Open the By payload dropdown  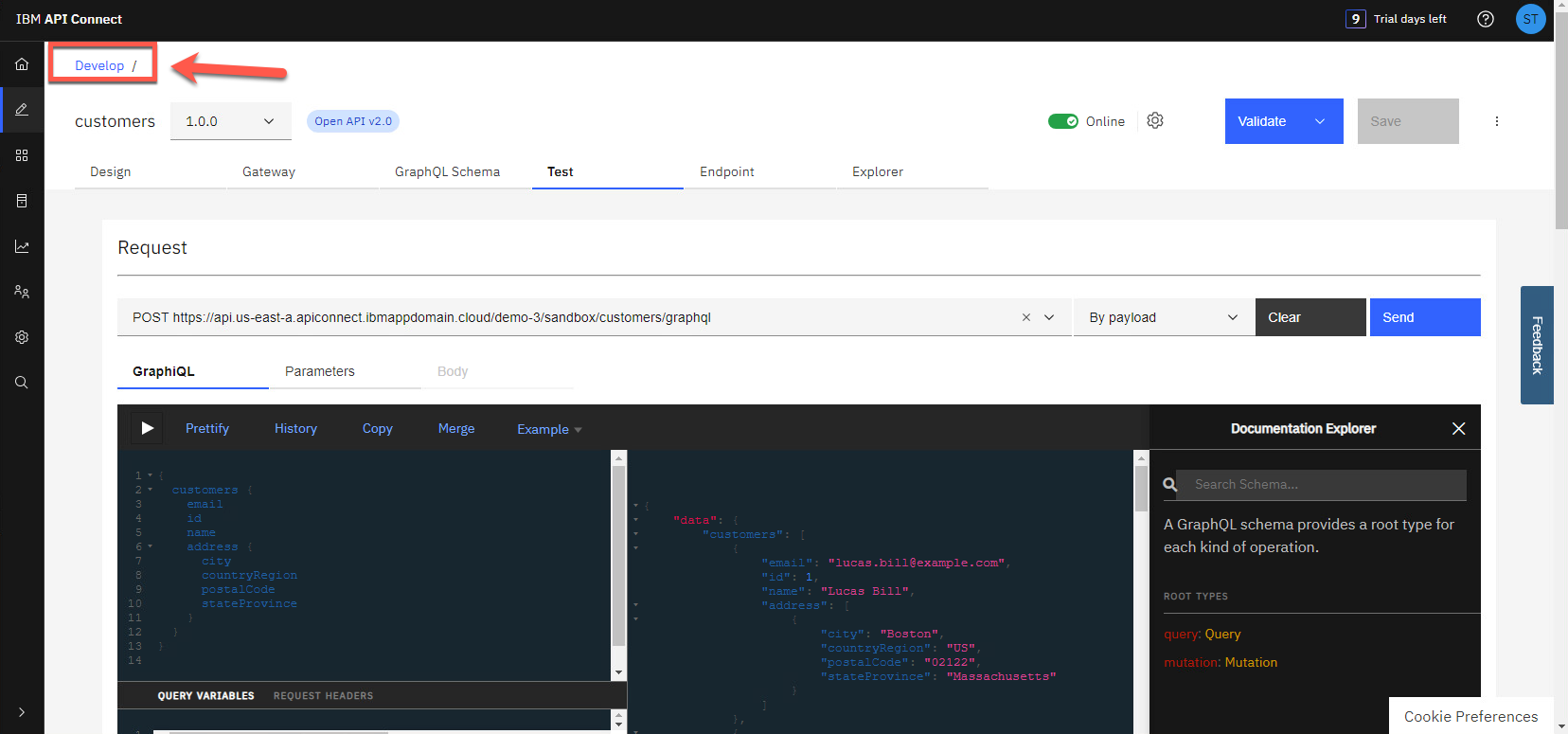tap(1163, 317)
